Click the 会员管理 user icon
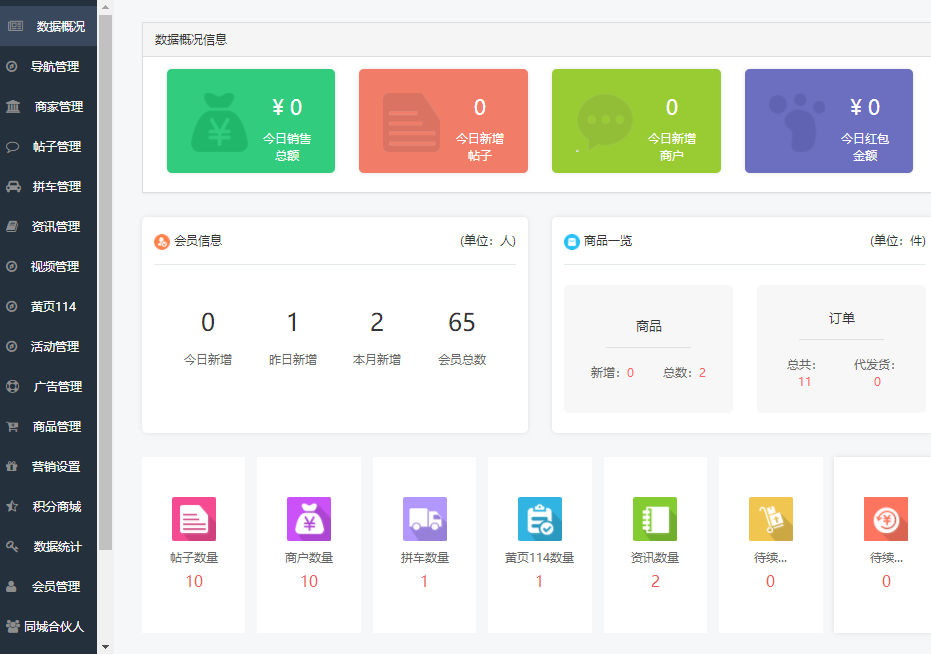The image size is (931, 654). tap(11, 586)
